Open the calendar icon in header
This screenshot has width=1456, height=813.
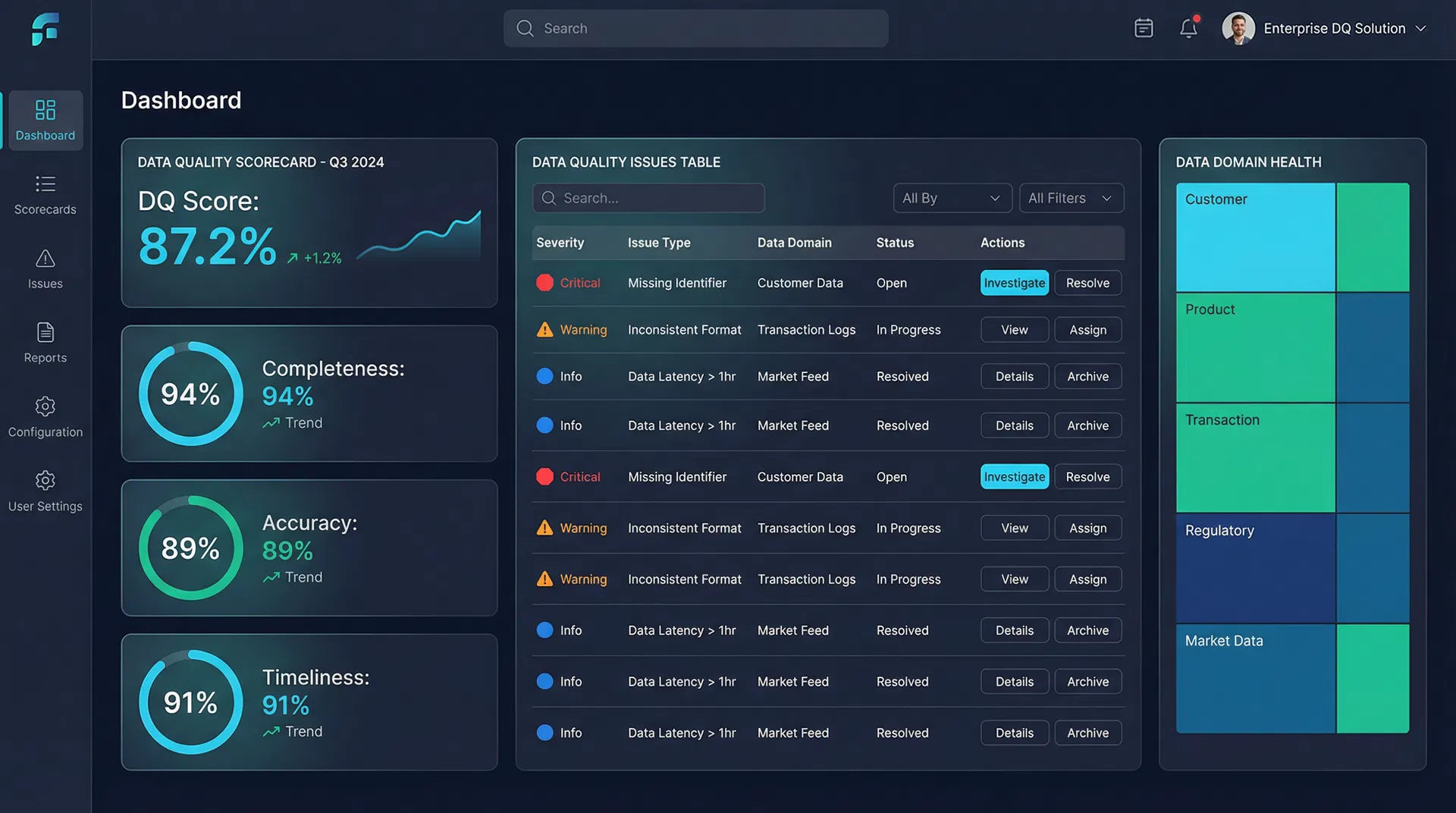(1144, 28)
